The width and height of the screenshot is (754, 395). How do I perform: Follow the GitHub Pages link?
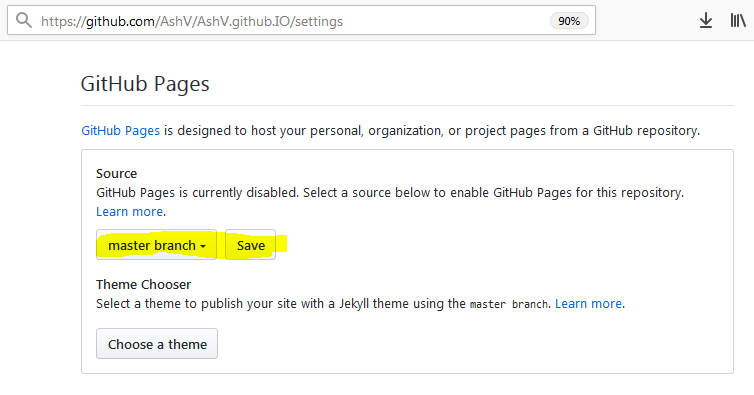coord(120,130)
